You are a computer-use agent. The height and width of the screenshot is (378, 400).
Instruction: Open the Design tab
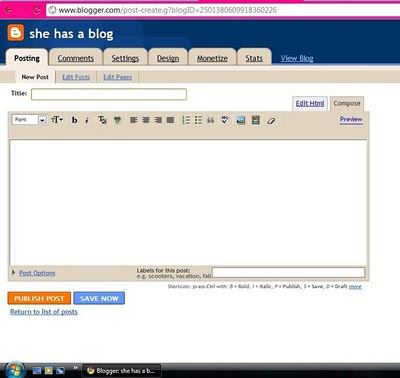click(168, 58)
